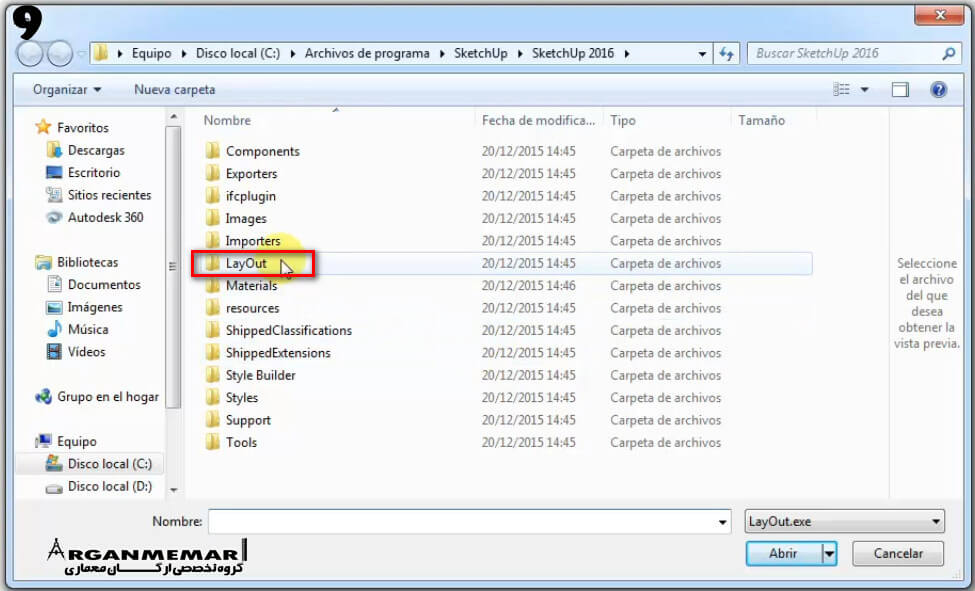Click the search magnifier icon
The width and height of the screenshot is (975, 591).
pos(948,54)
